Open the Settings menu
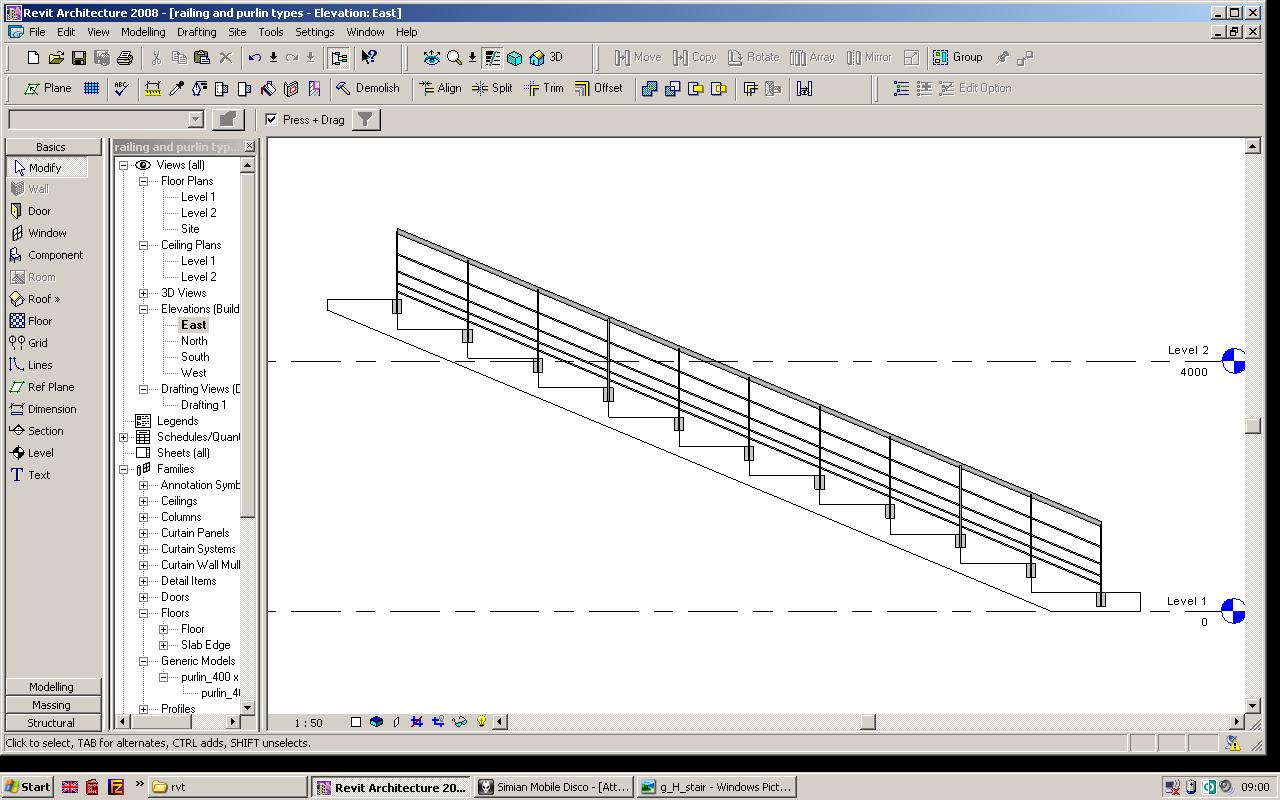Image resolution: width=1280 pixels, height=800 pixels. tap(314, 32)
